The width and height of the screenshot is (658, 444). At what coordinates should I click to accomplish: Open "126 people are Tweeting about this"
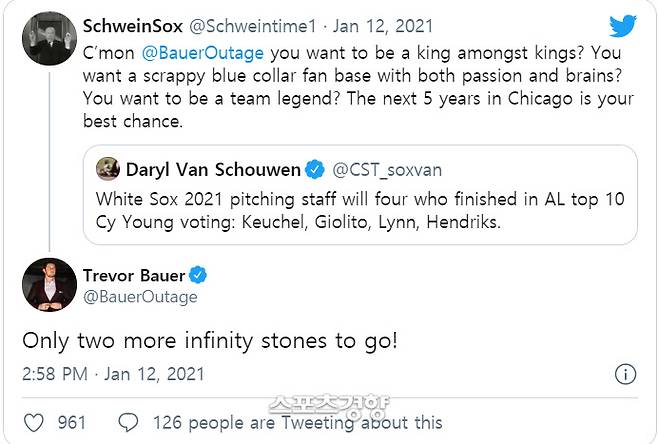pyautogui.click(x=297, y=423)
